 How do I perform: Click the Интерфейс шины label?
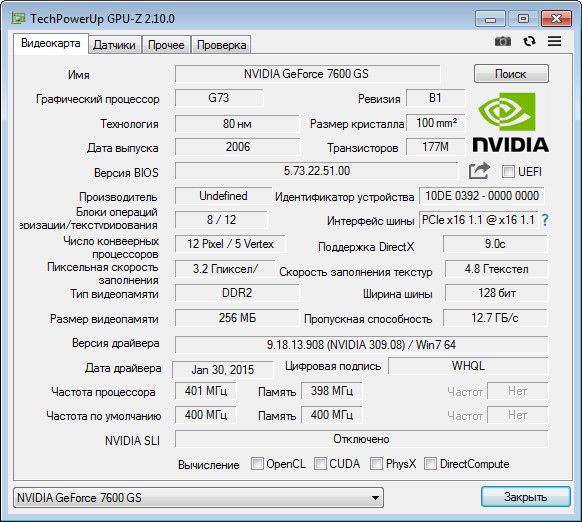pos(370,221)
